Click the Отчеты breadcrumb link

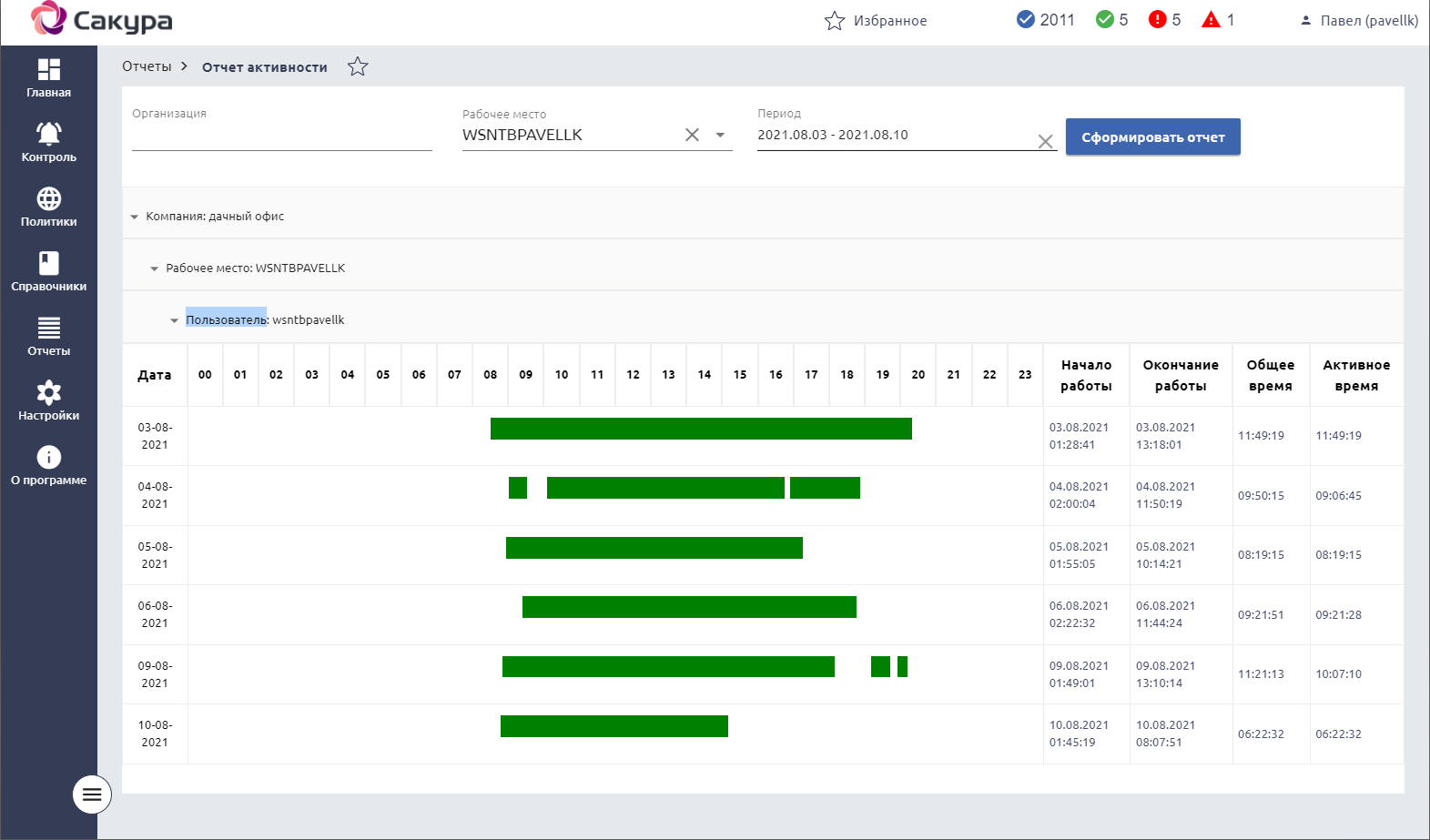coord(147,67)
